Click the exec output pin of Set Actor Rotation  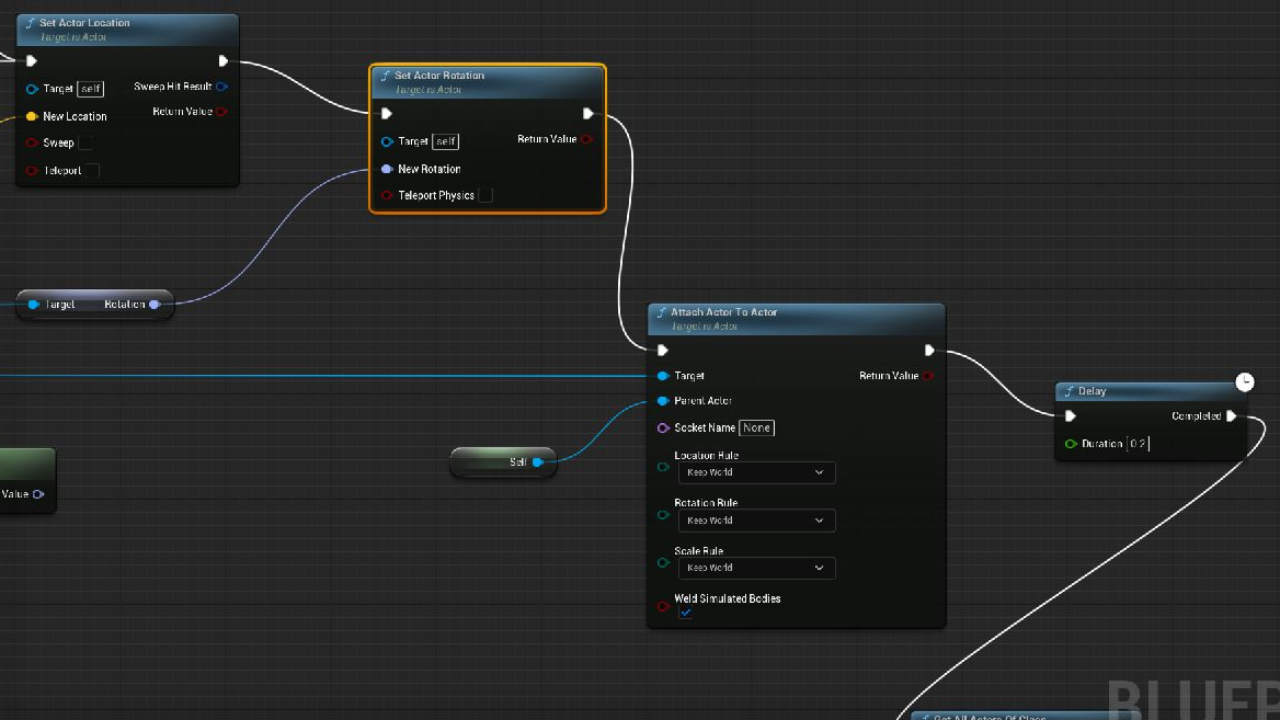[588, 114]
